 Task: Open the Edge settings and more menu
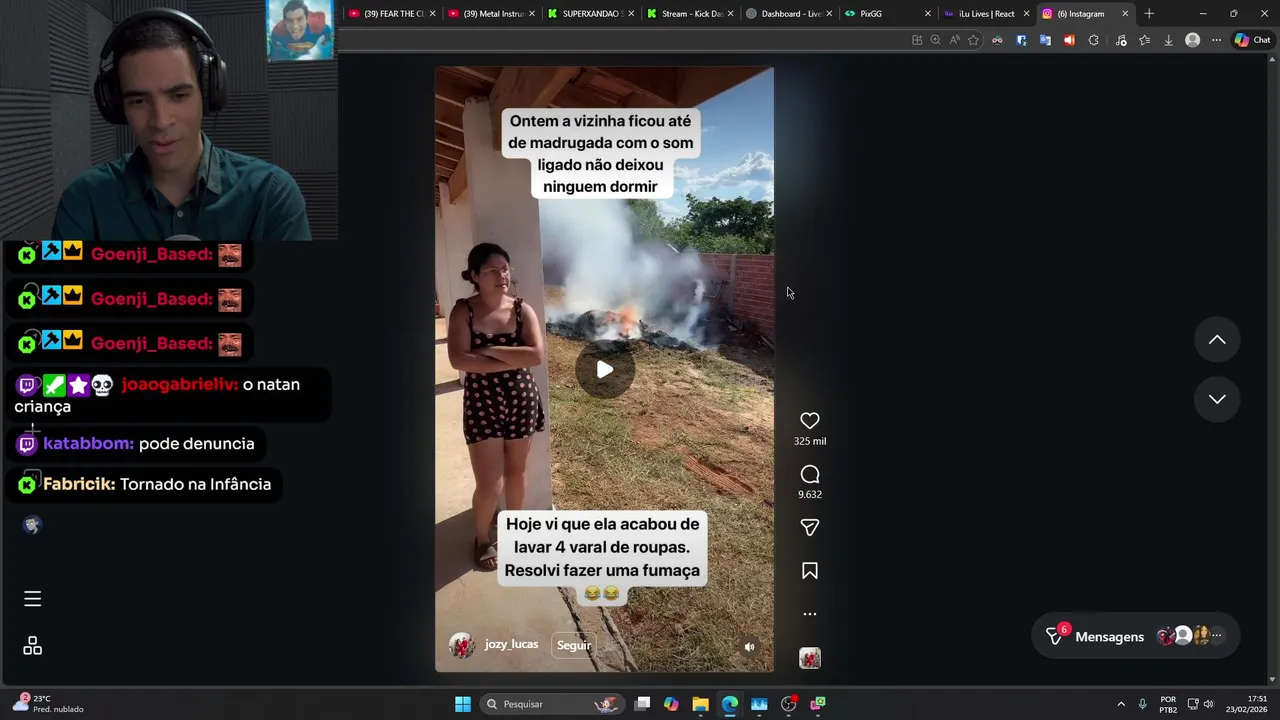pyautogui.click(x=1216, y=40)
